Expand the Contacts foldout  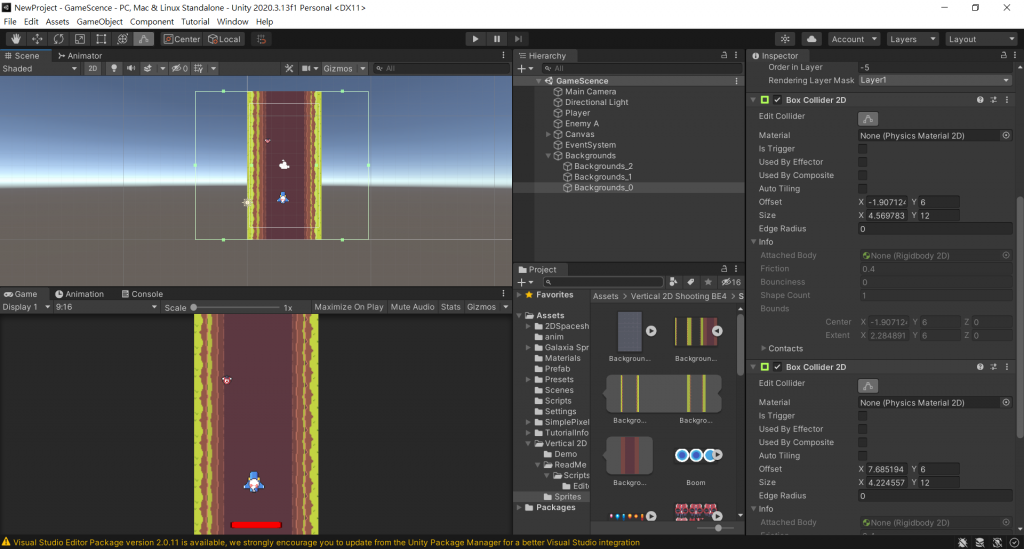coord(763,349)
